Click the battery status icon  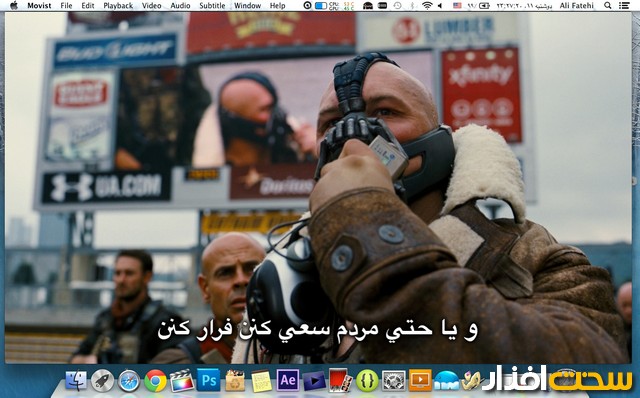pyautogui.click(x=484, y=5)
